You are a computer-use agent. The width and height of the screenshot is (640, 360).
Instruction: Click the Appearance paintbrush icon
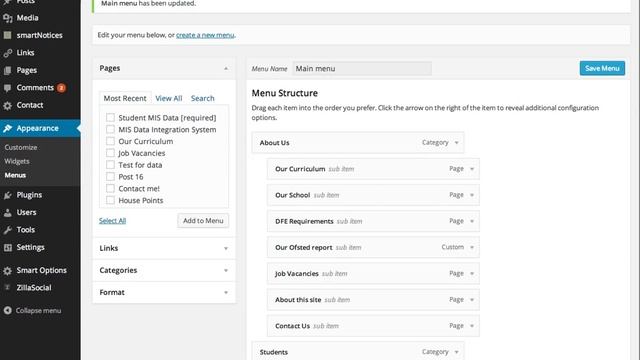click(x=7, y=129)
